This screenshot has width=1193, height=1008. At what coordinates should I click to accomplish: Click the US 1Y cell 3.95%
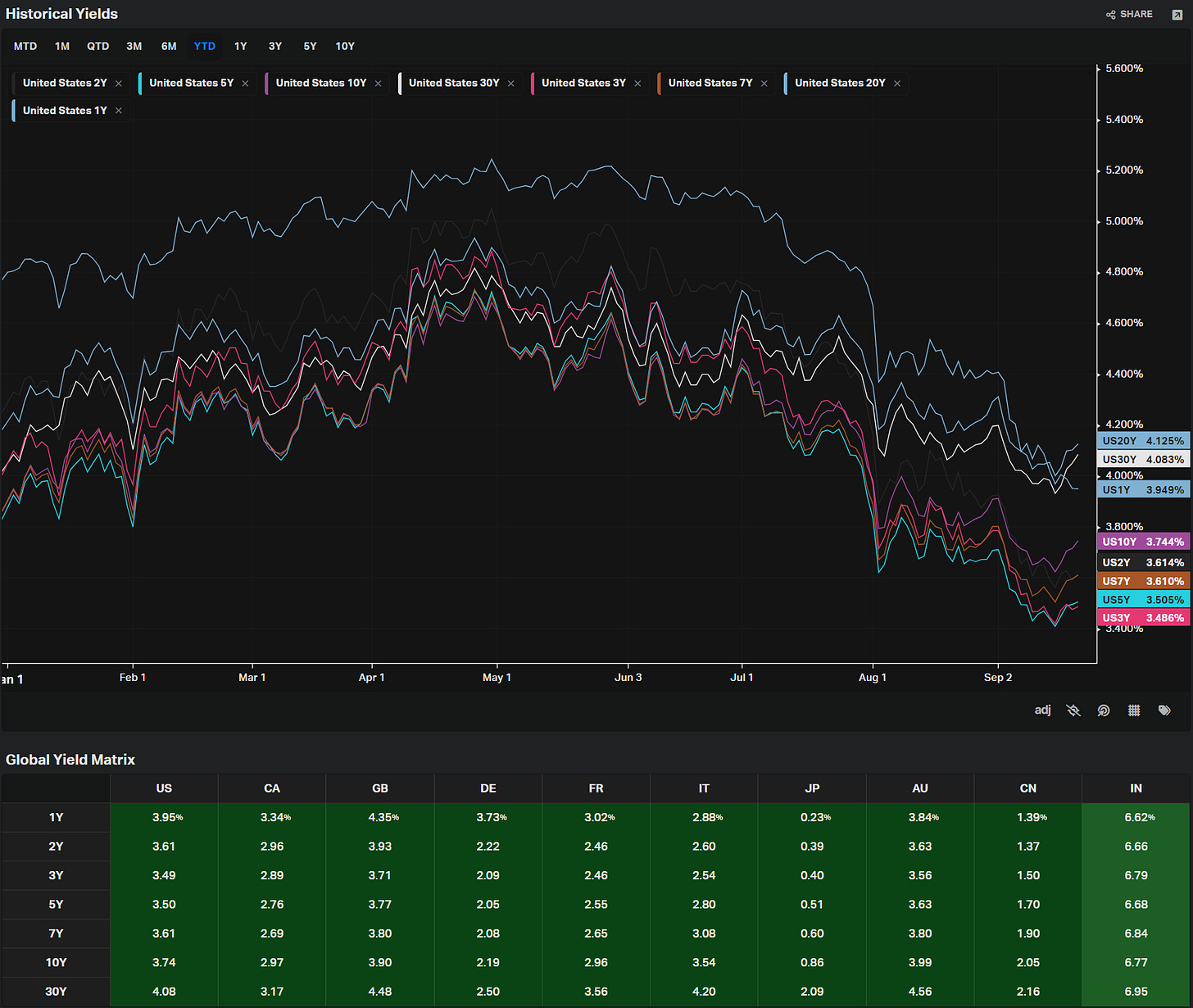pos(164,817)
